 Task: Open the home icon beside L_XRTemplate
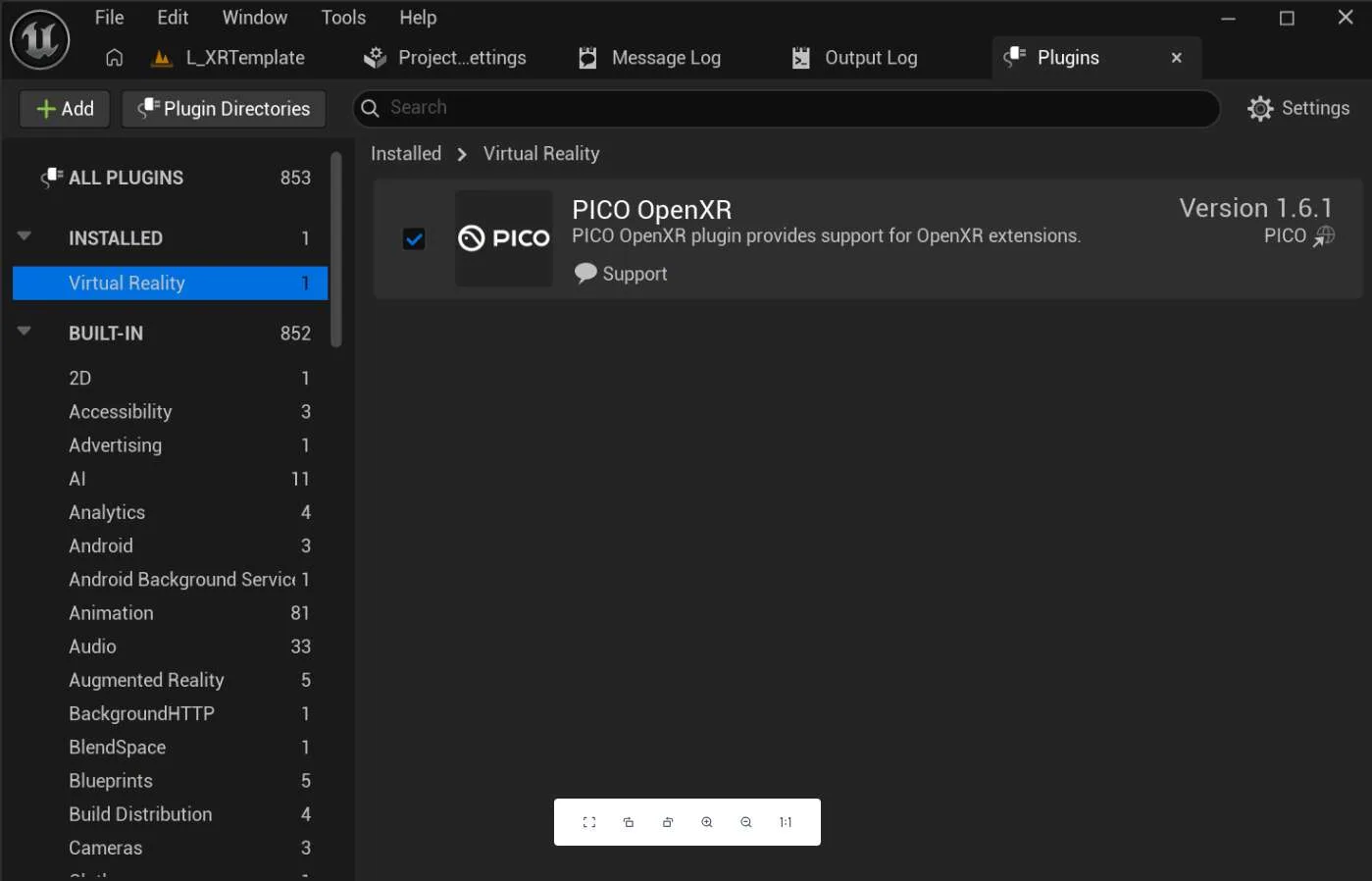pyautogui.click(x=115, y=58)
